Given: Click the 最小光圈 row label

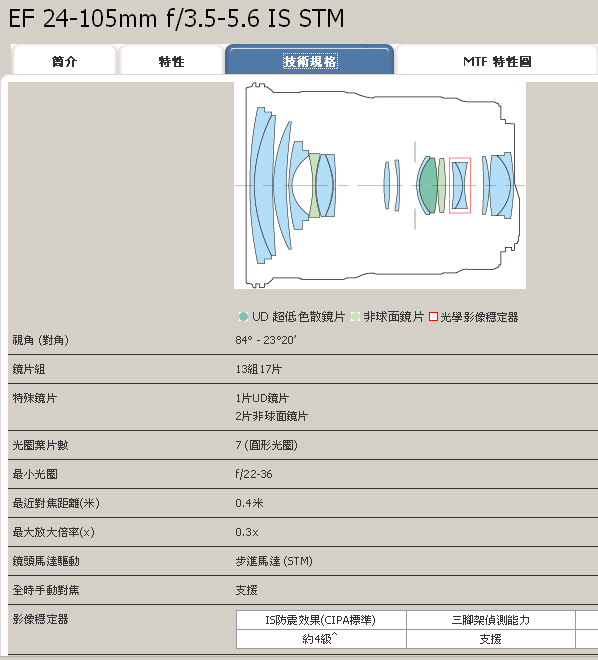Looking at the screenshot, I should pyautogui.click(x=35, y=474).
